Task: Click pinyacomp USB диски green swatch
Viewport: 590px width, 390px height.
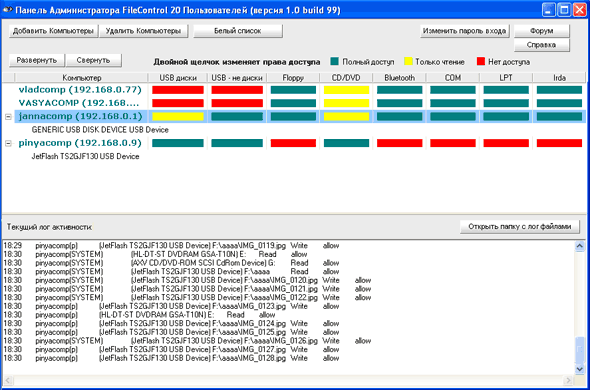Action: tap(178, 143)
